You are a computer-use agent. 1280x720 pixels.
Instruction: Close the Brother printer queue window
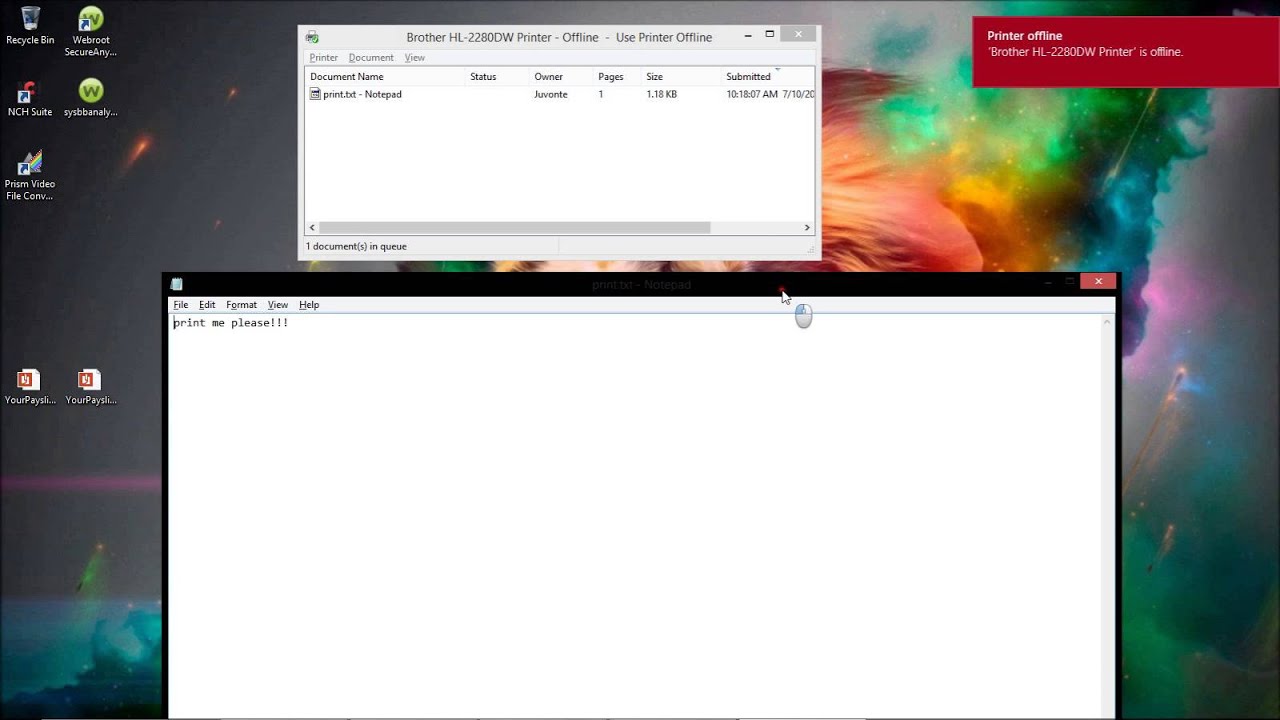pyautogui.click(x=798, y=34)
